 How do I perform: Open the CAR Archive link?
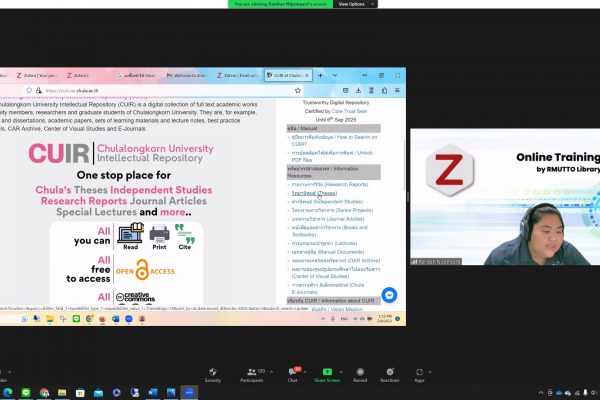(x=336, y=261)
